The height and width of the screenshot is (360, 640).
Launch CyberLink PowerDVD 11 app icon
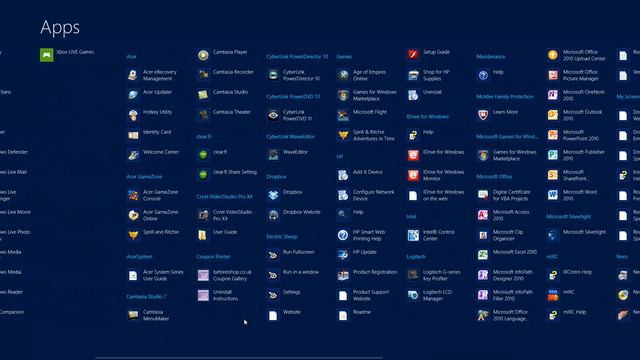click(x=273, y=115)
